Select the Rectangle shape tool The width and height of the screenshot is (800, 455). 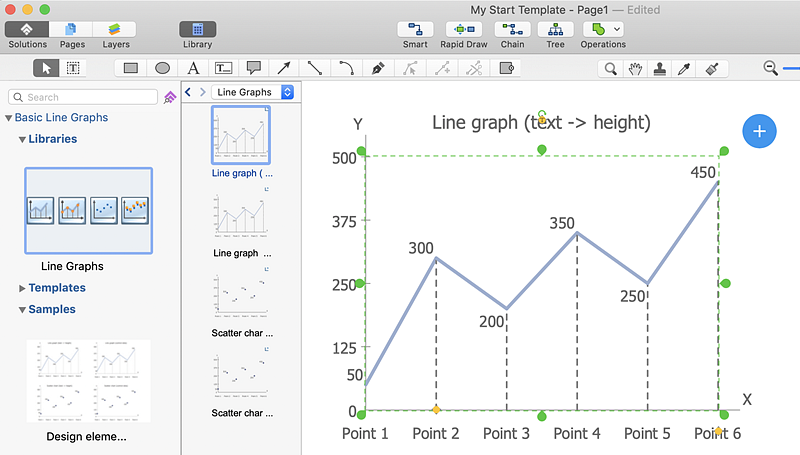tap(130, 68)
